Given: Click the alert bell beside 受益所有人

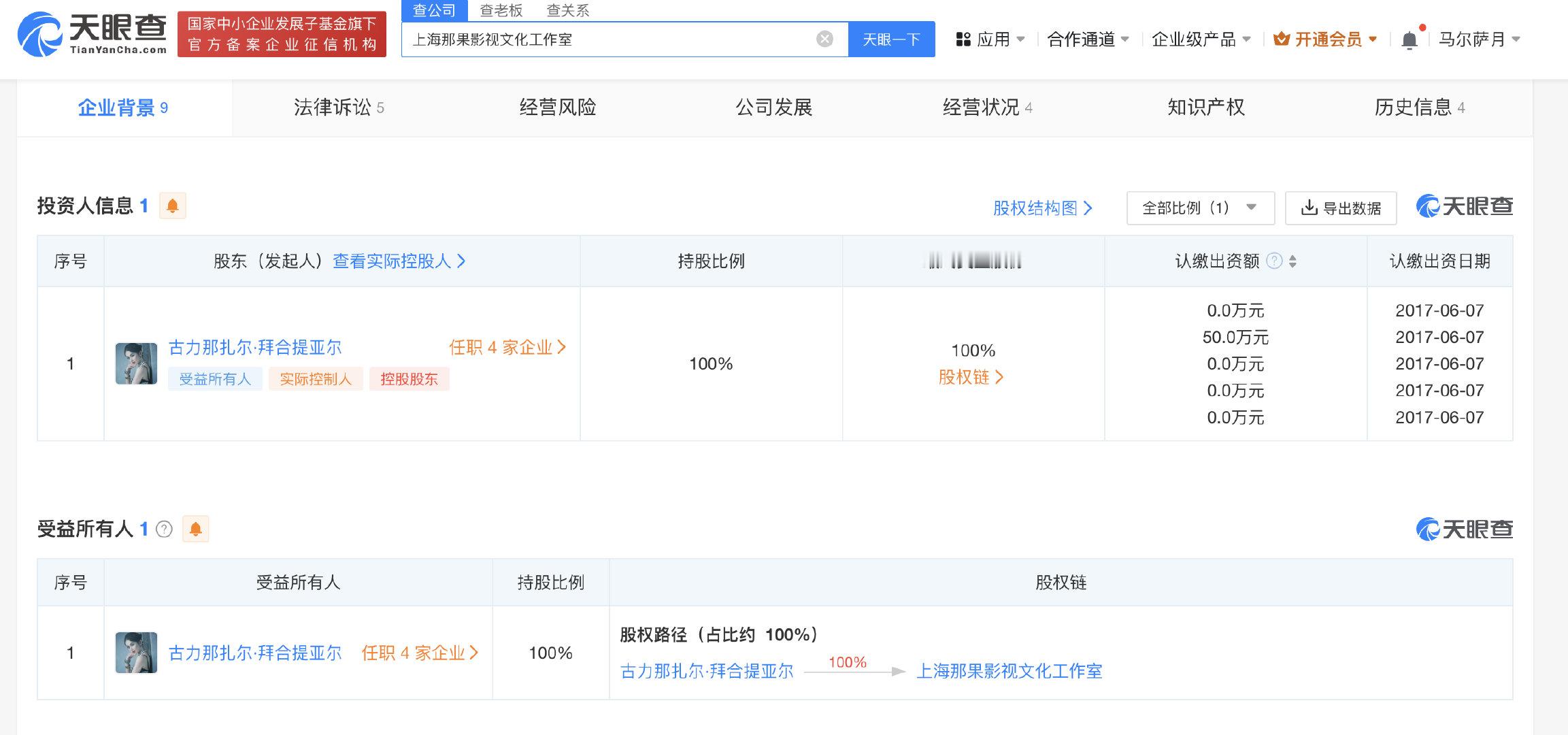Looking at the screenshot, I should (x=196, y=529).
